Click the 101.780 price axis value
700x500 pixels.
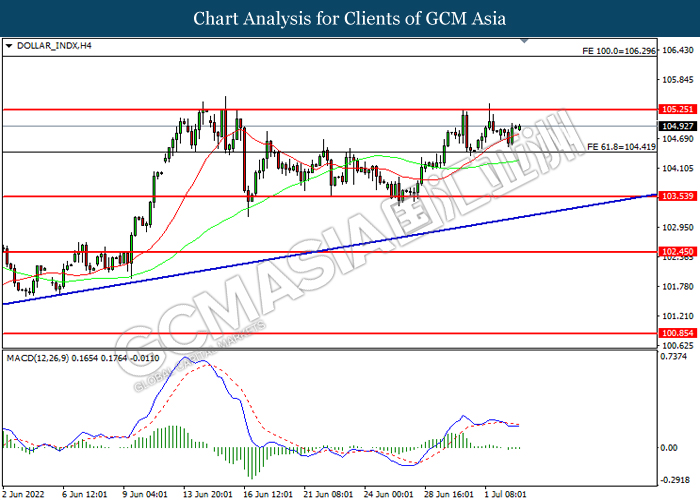coord(678,287)
